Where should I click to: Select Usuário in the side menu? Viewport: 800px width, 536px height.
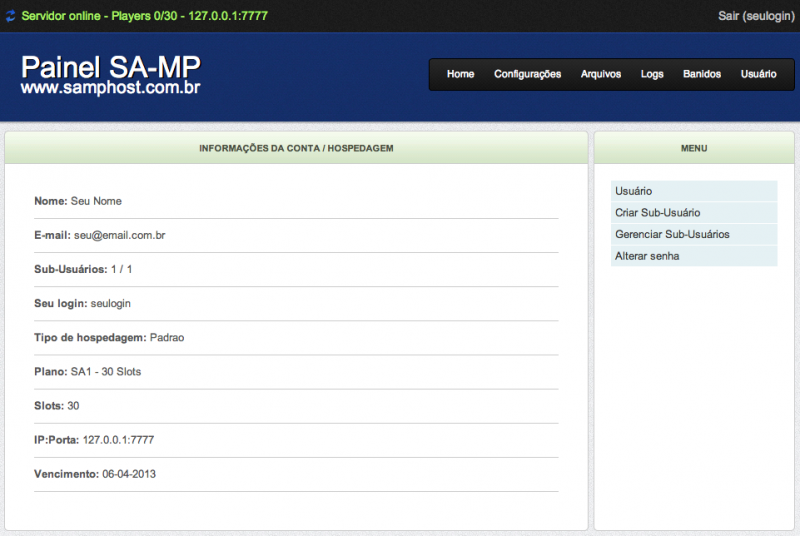click(x=694, y=191)
